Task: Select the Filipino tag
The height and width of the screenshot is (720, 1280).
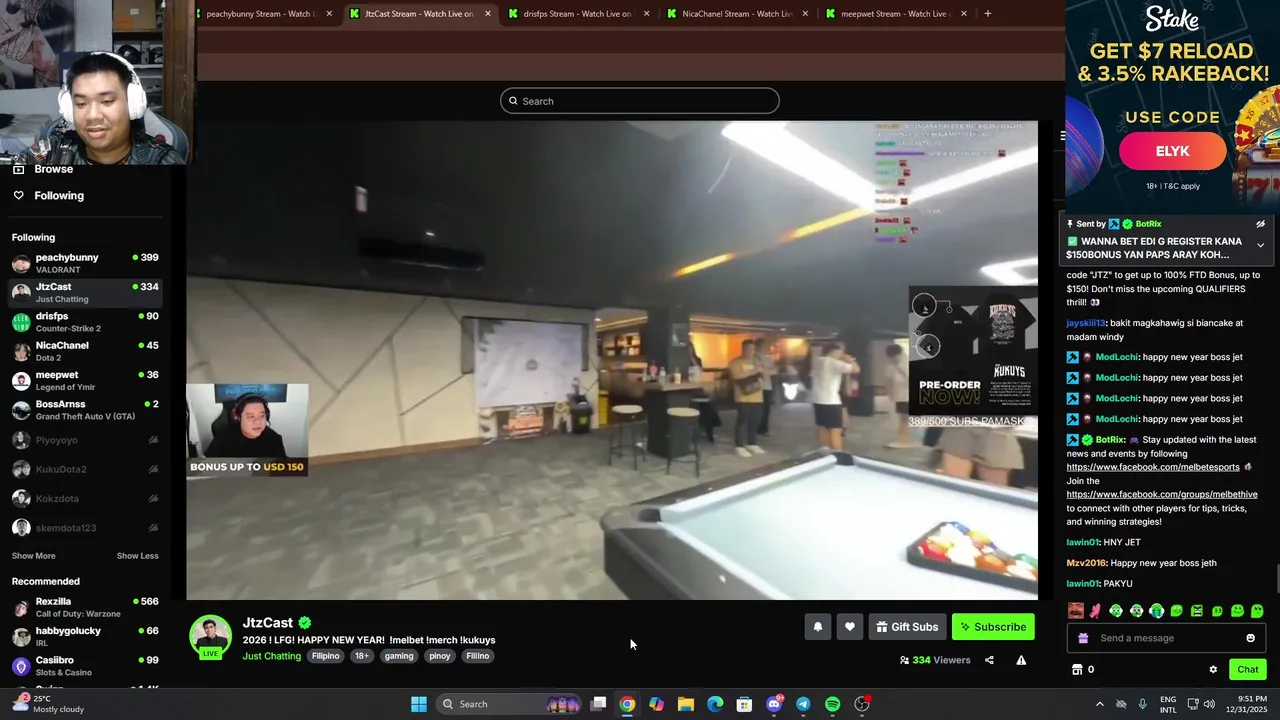Action: coord(325,656)
